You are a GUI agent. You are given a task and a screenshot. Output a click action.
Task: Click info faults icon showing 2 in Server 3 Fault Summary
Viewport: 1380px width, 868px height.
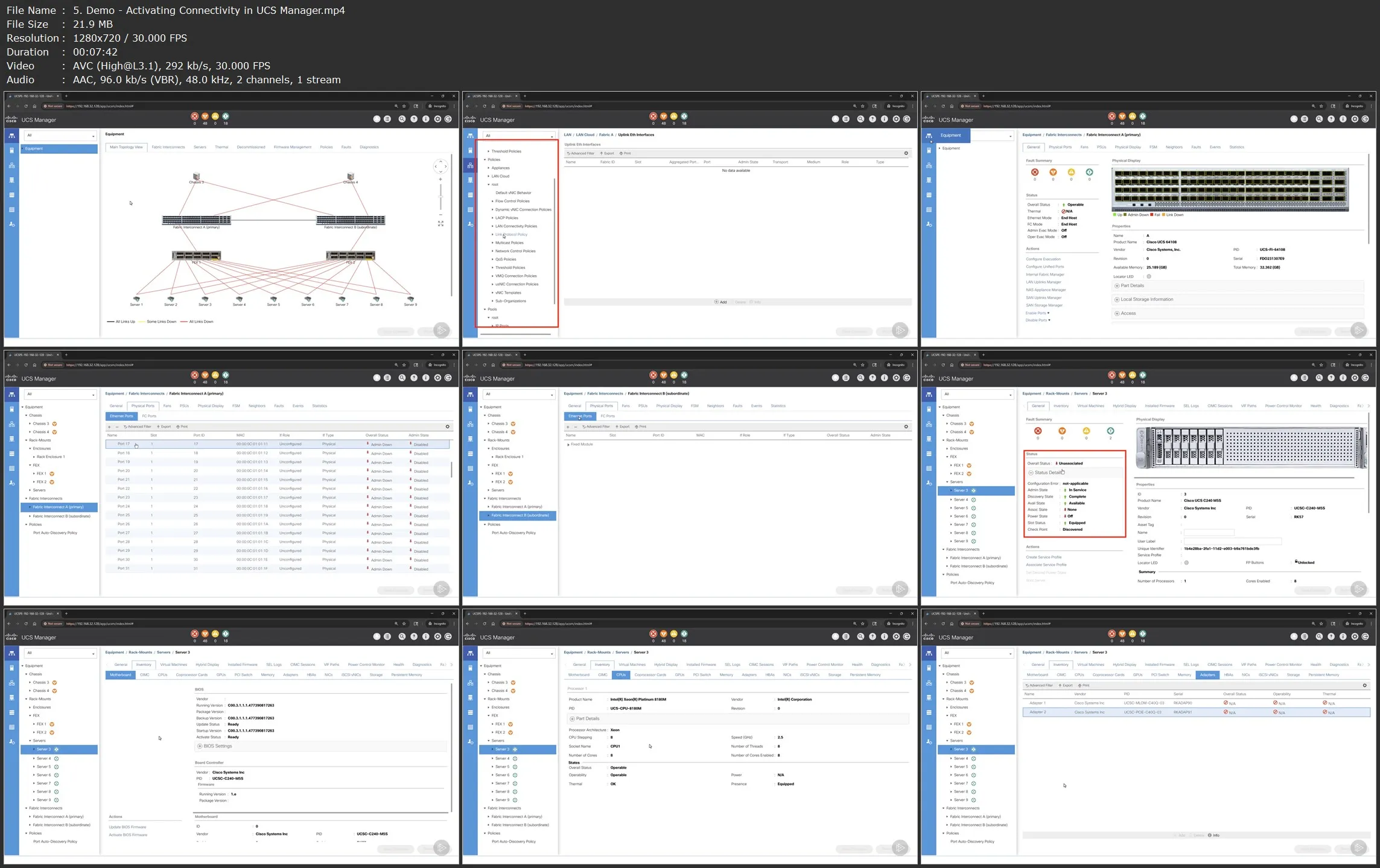[x=1110, y=431]
